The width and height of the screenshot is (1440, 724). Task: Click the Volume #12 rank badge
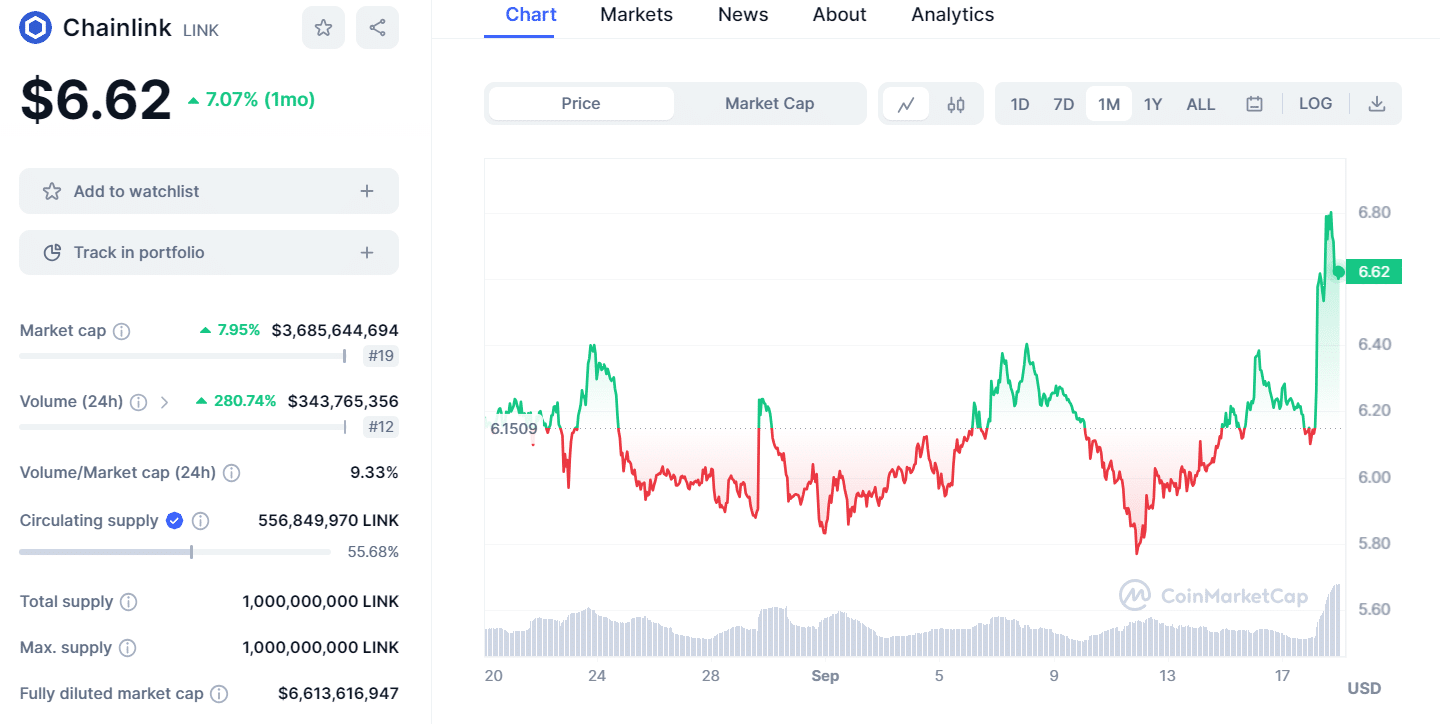tap(380, 427)
